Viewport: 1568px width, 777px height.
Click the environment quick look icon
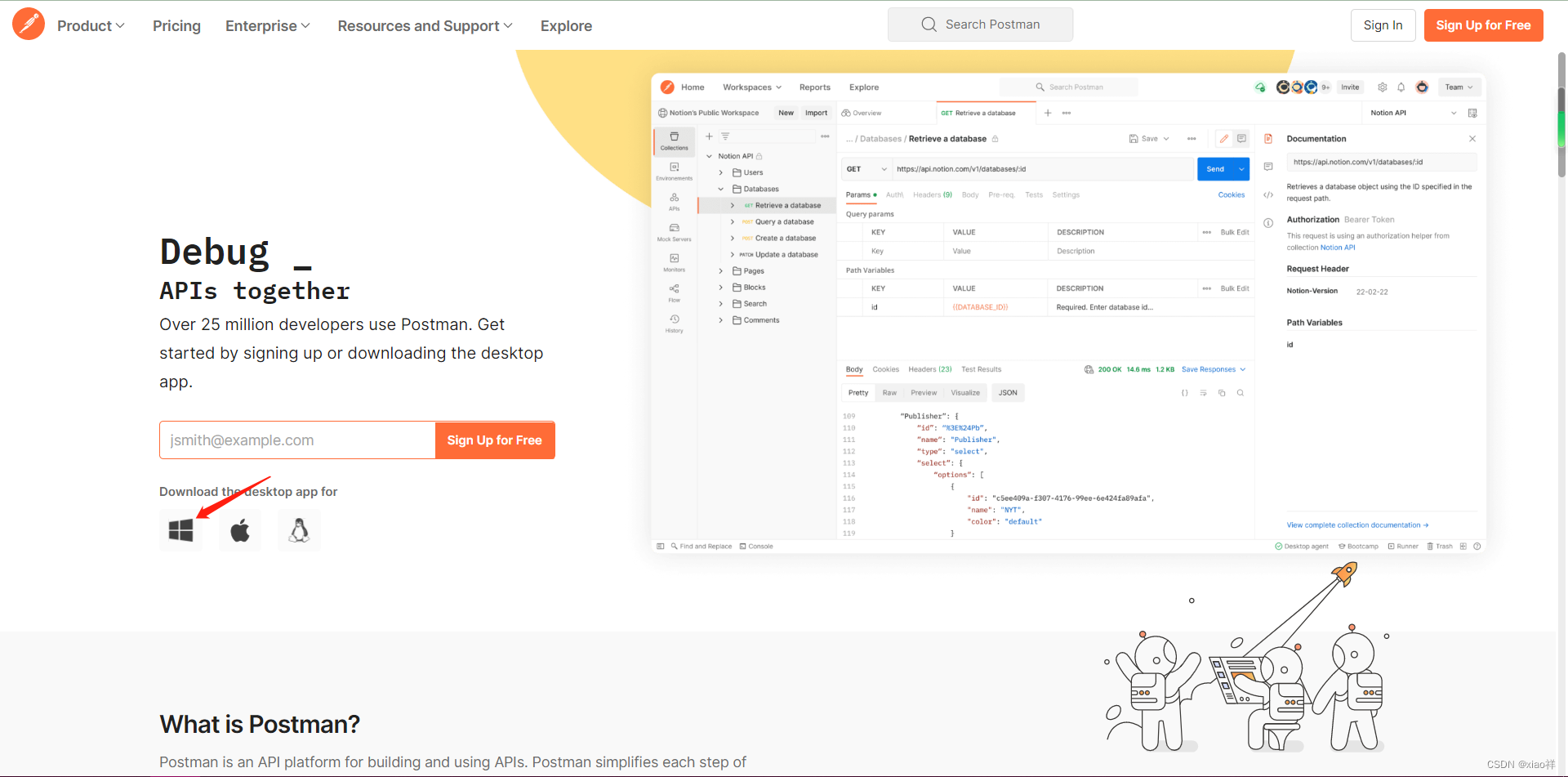[1472, 113]
